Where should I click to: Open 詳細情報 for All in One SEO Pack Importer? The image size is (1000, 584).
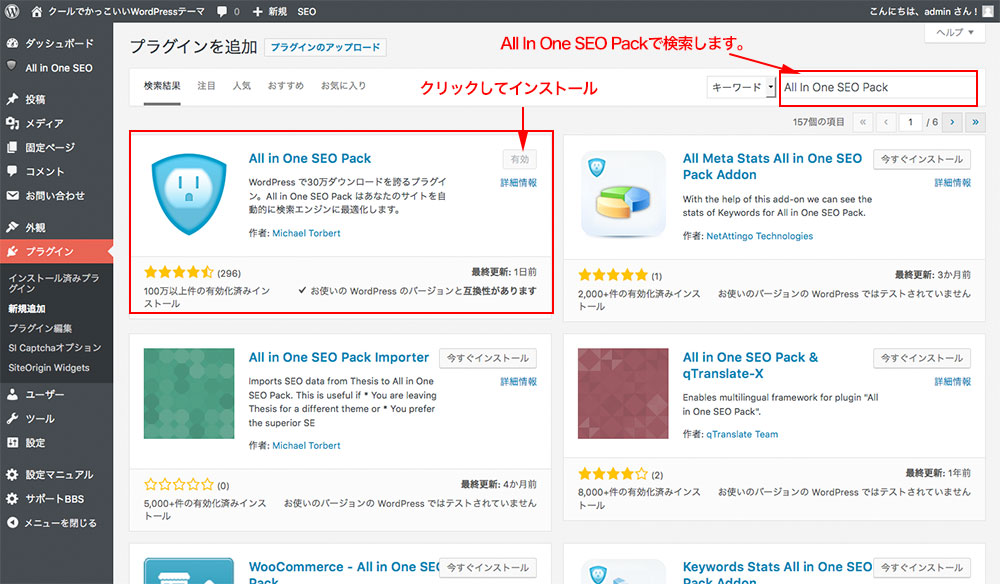(x=518, y=382)
